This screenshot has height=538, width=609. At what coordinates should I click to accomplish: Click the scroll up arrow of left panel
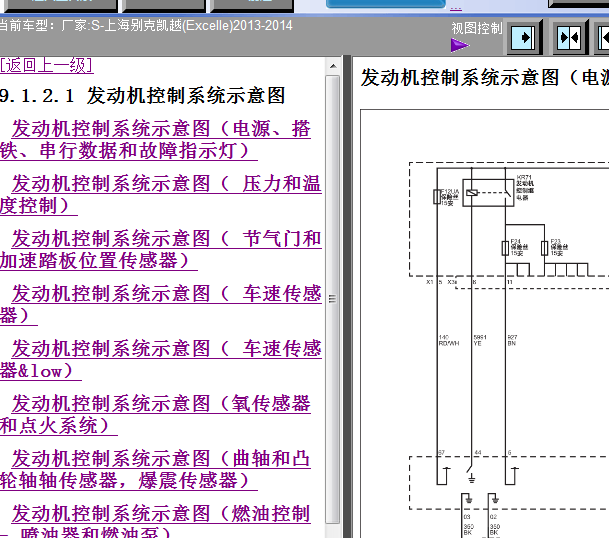(x=333, y=66)
